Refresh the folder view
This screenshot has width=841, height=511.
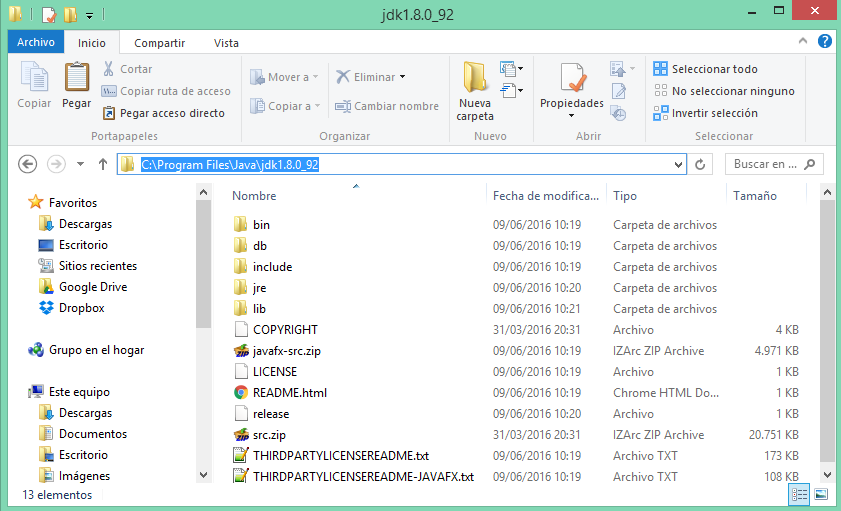(x=700, y=164)
